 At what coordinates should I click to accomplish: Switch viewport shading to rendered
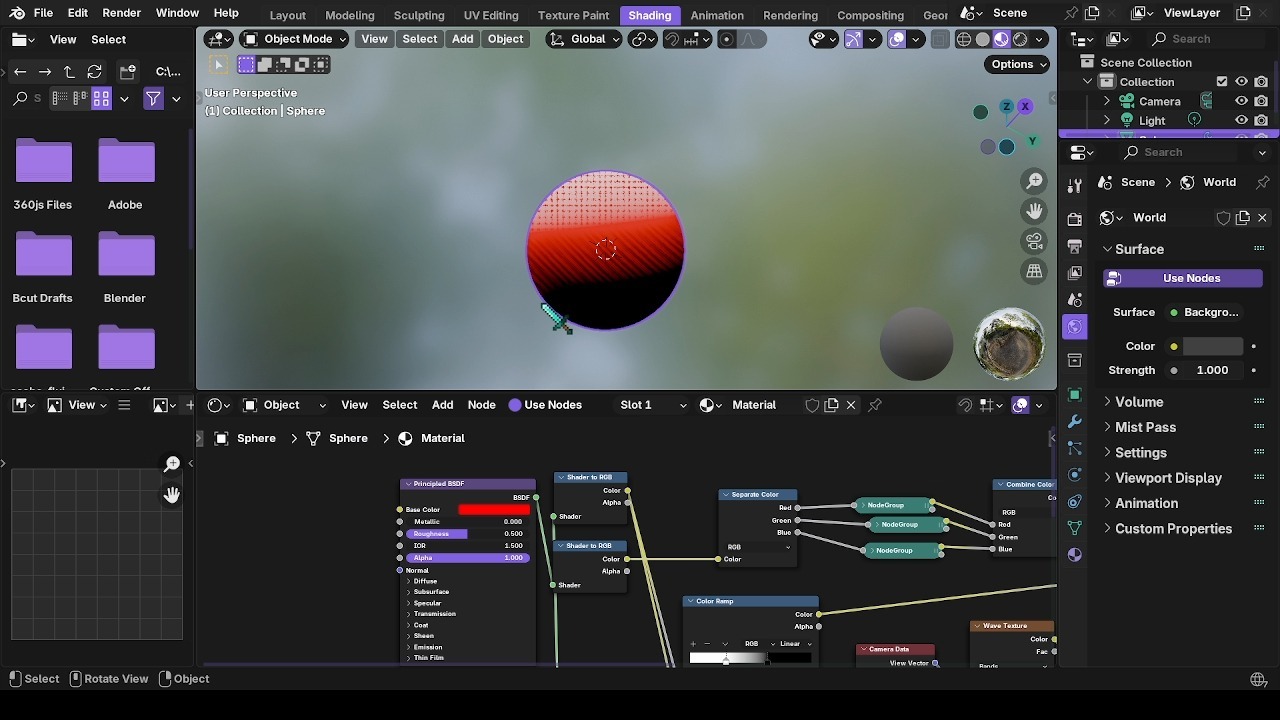pyautogui.click(x=1021, y=39)
